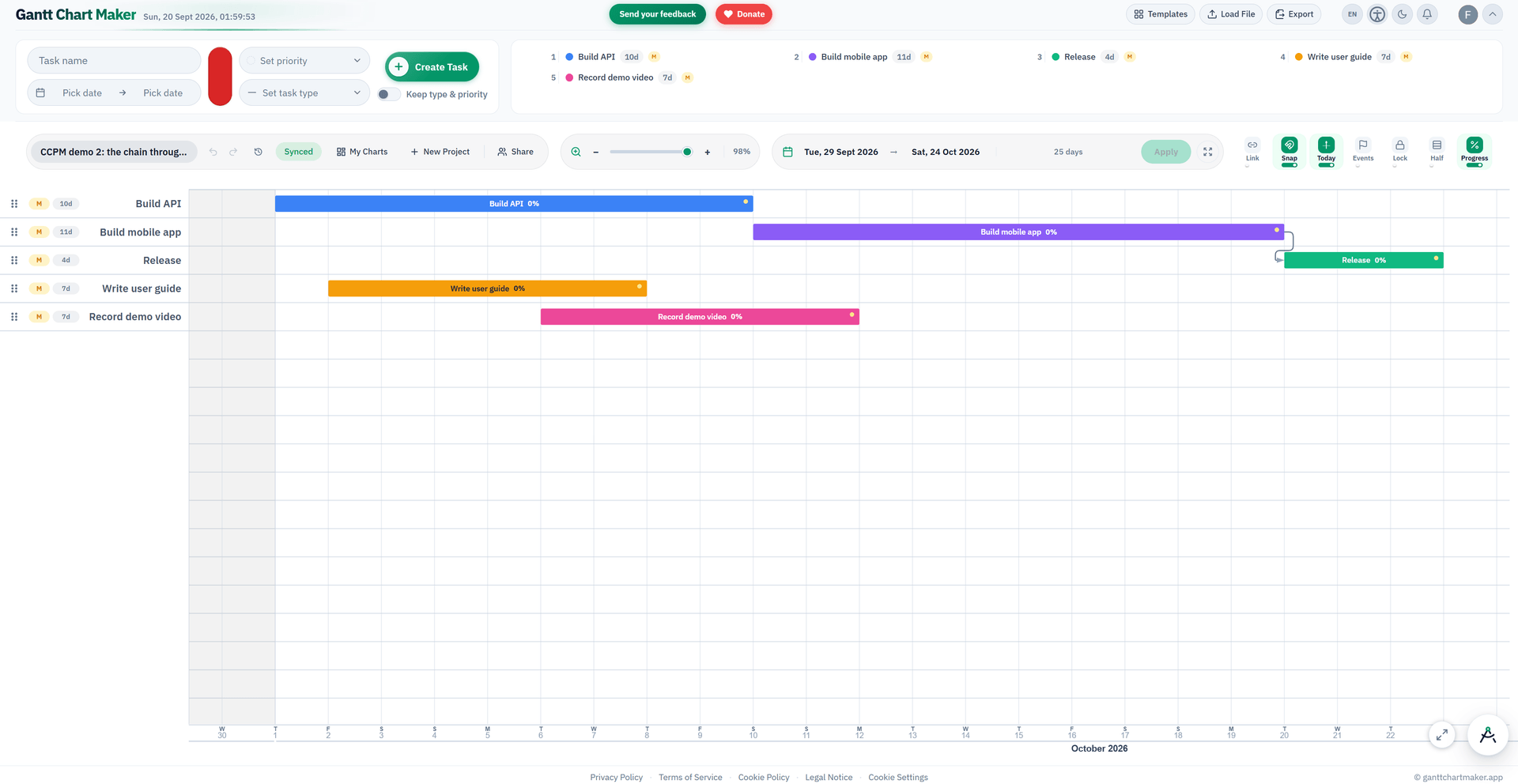Adjust the zoom slider handle
The image size is (1518, 784).
687,152
